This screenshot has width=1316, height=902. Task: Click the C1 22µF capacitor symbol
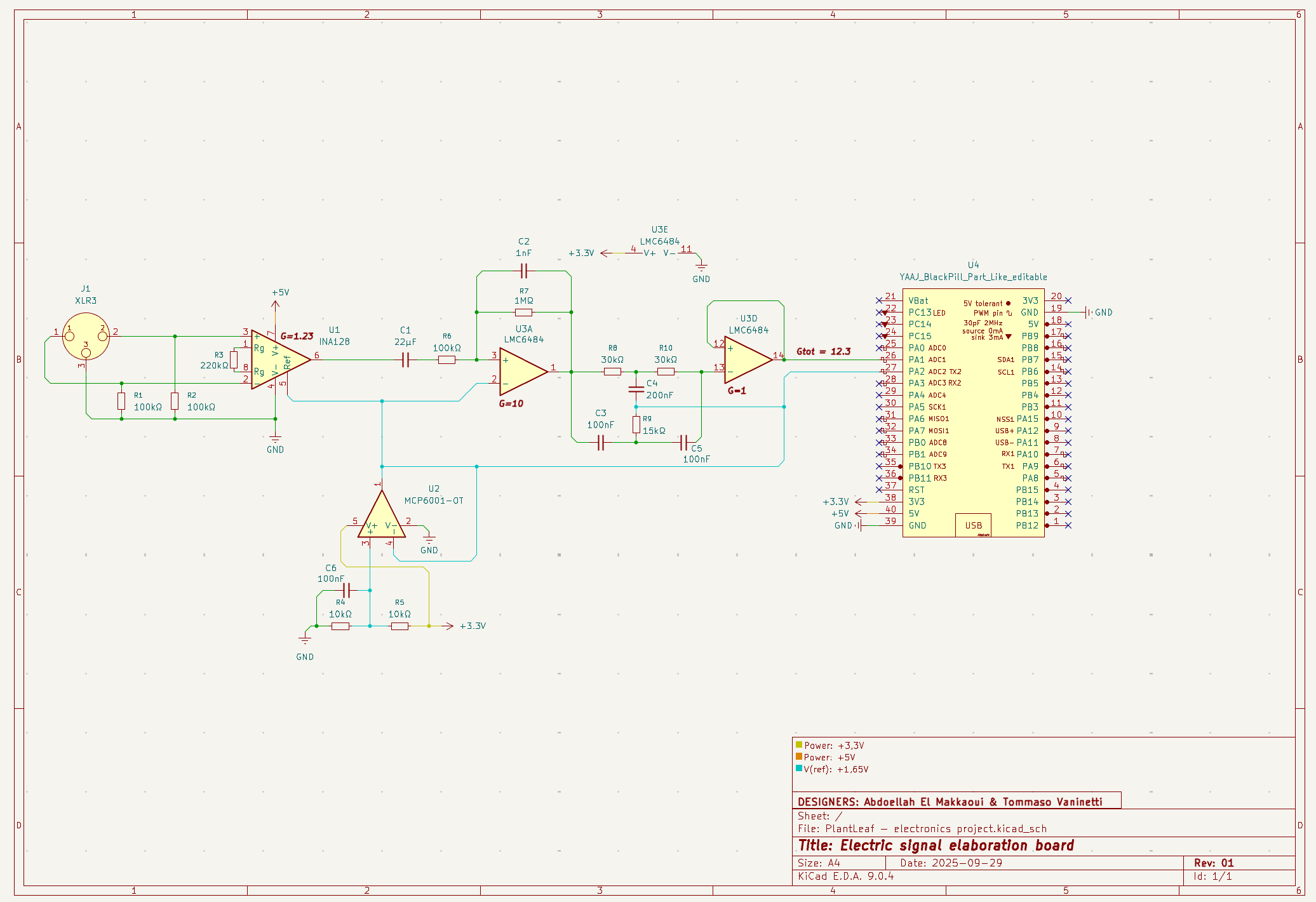coord(406,360)
